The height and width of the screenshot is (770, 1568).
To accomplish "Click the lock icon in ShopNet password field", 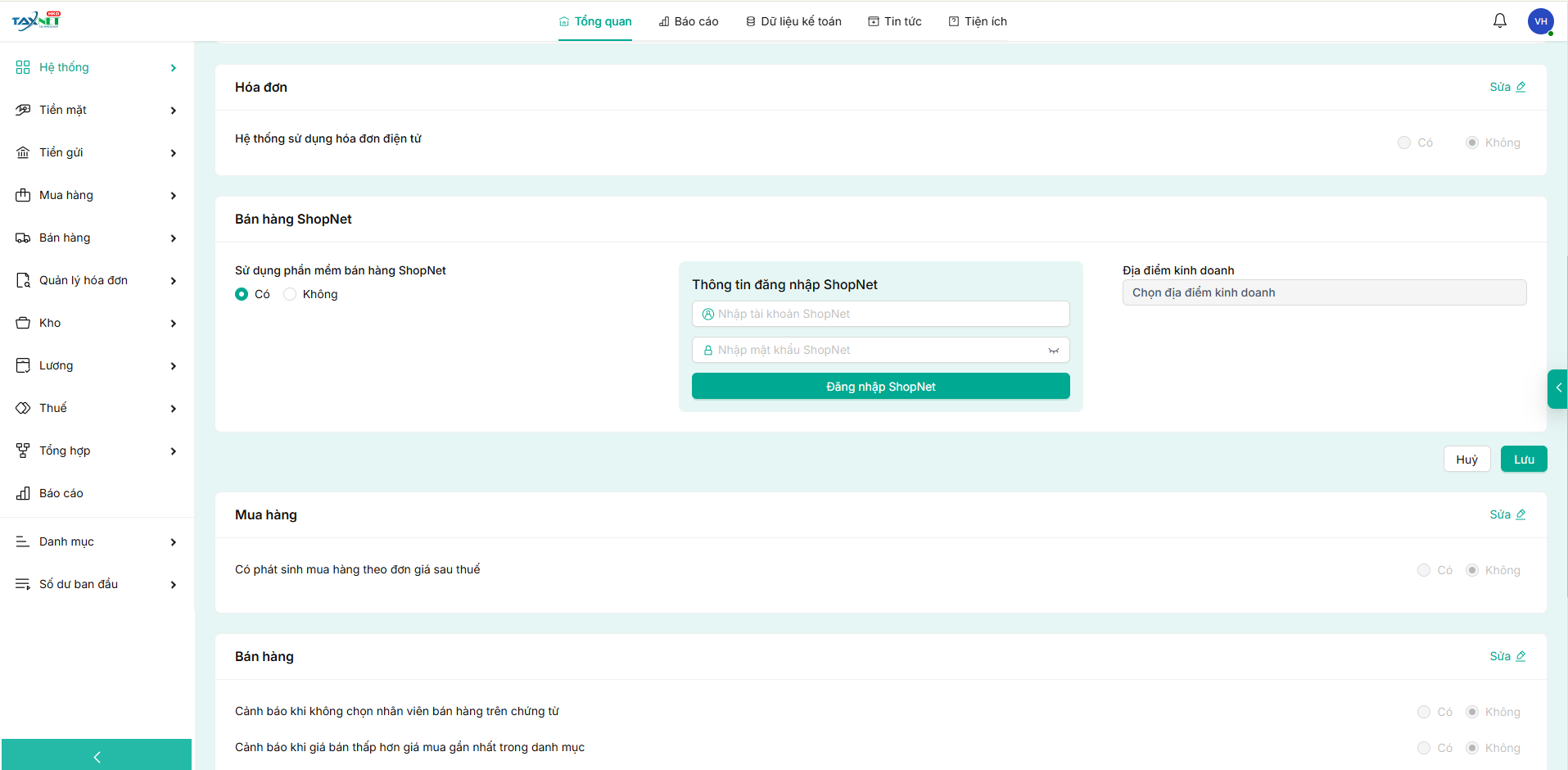I will (x=708, y=350).
